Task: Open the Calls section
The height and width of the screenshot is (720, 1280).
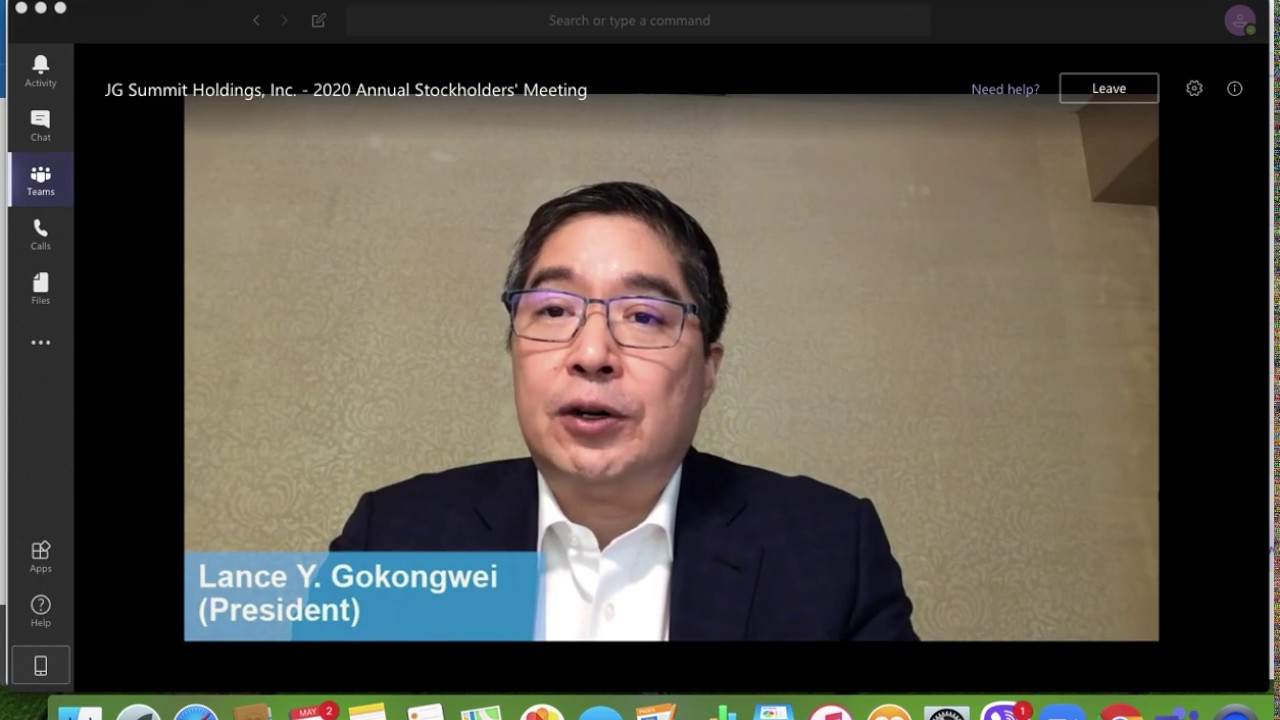Action: point(41,234)
